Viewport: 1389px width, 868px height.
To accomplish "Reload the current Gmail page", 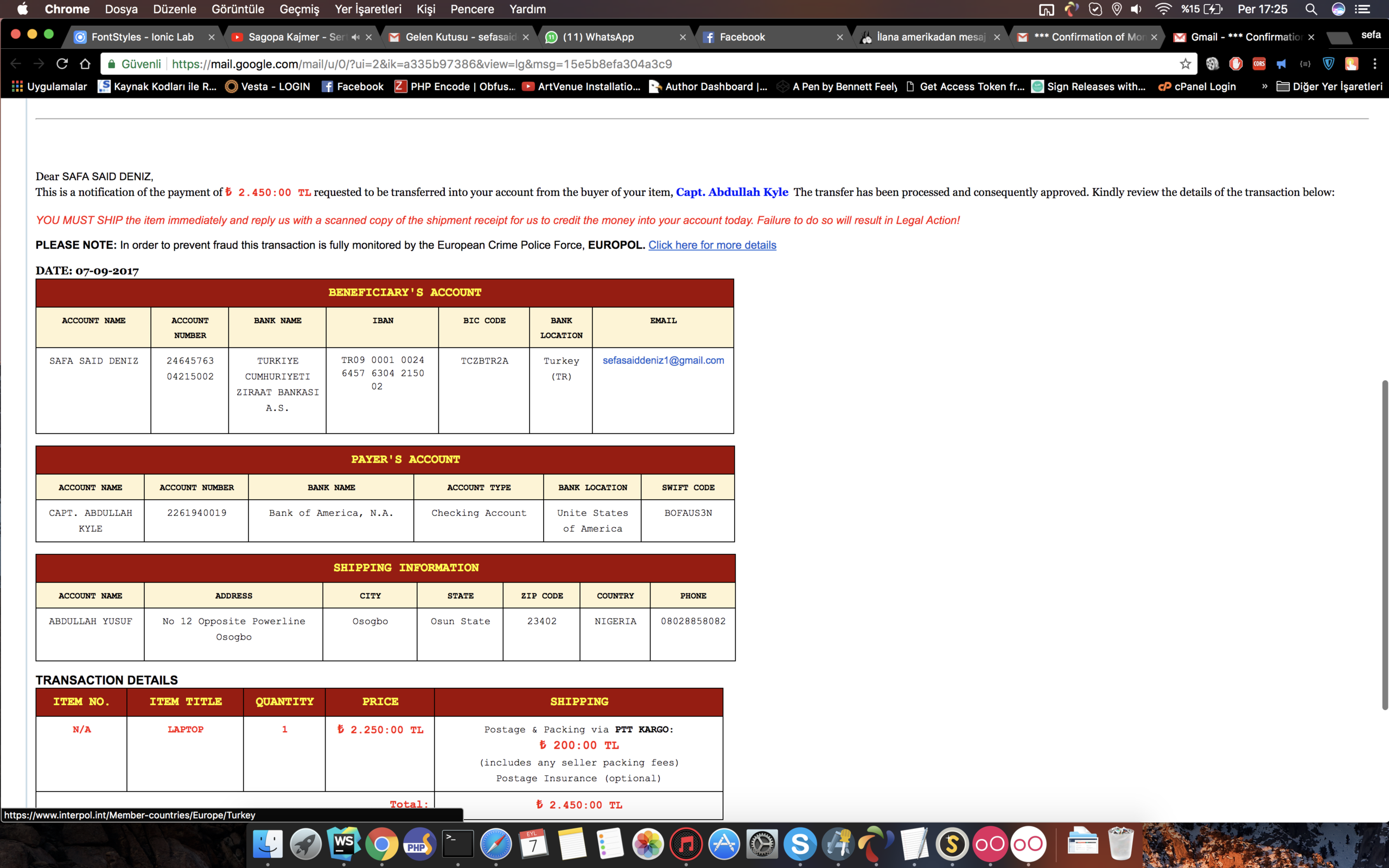I will (x=62, y=63).
